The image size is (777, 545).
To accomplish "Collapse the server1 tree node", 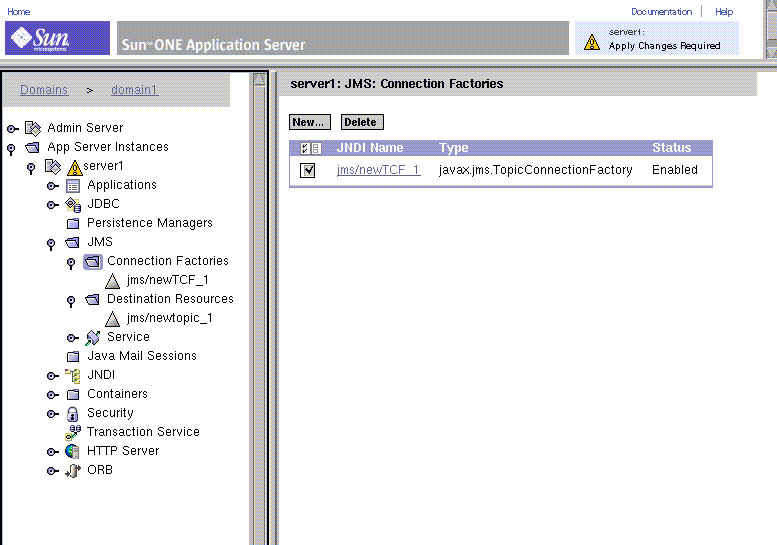I will (x=31, y=168).
